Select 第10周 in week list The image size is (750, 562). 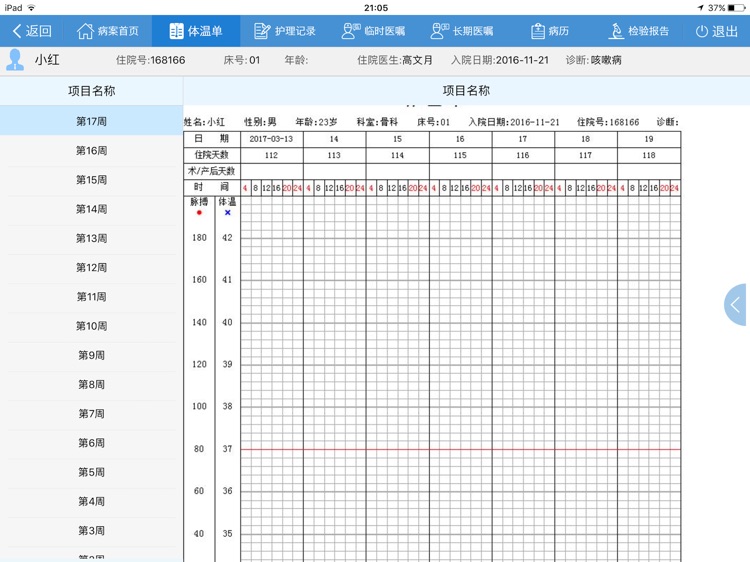(x=91, y=326)
